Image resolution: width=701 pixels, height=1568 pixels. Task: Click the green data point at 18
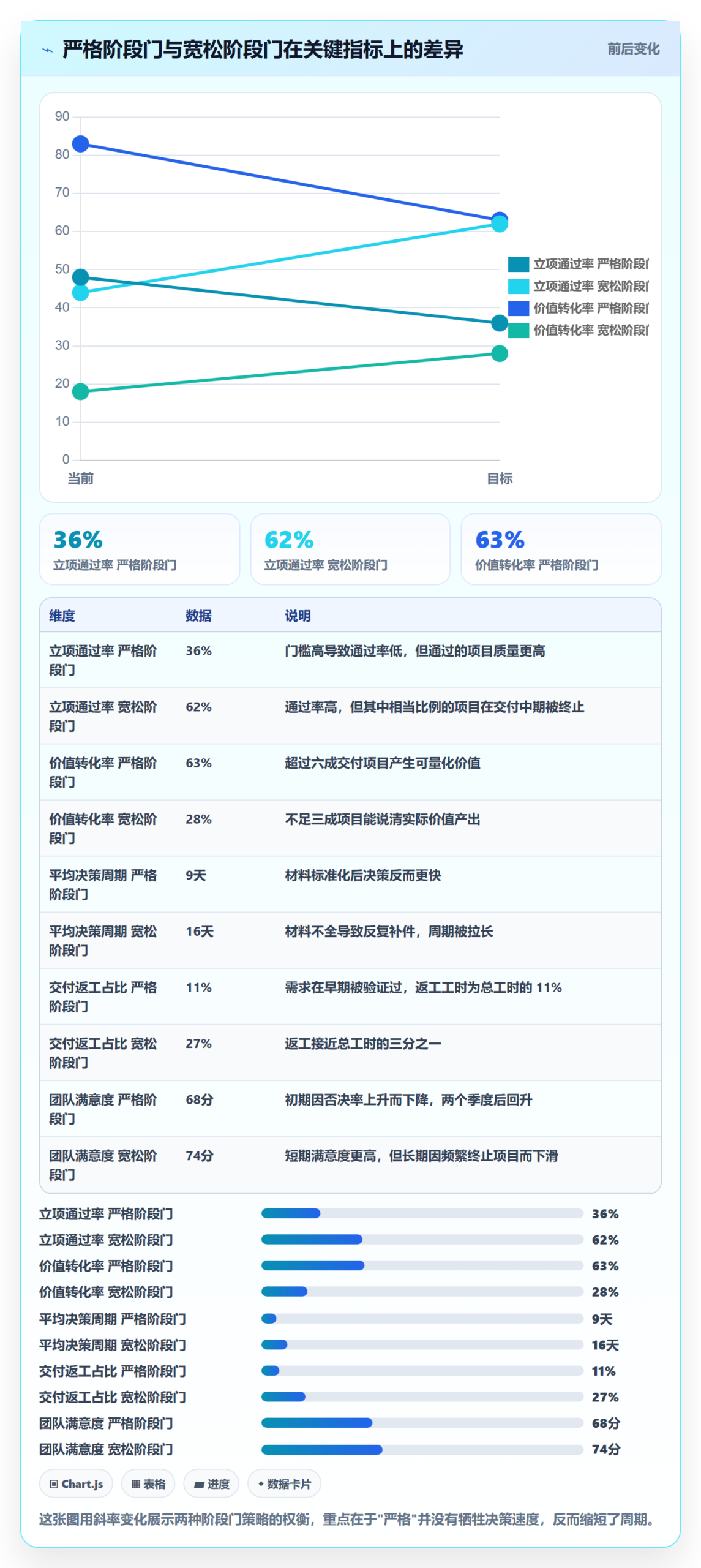point(80,391)
